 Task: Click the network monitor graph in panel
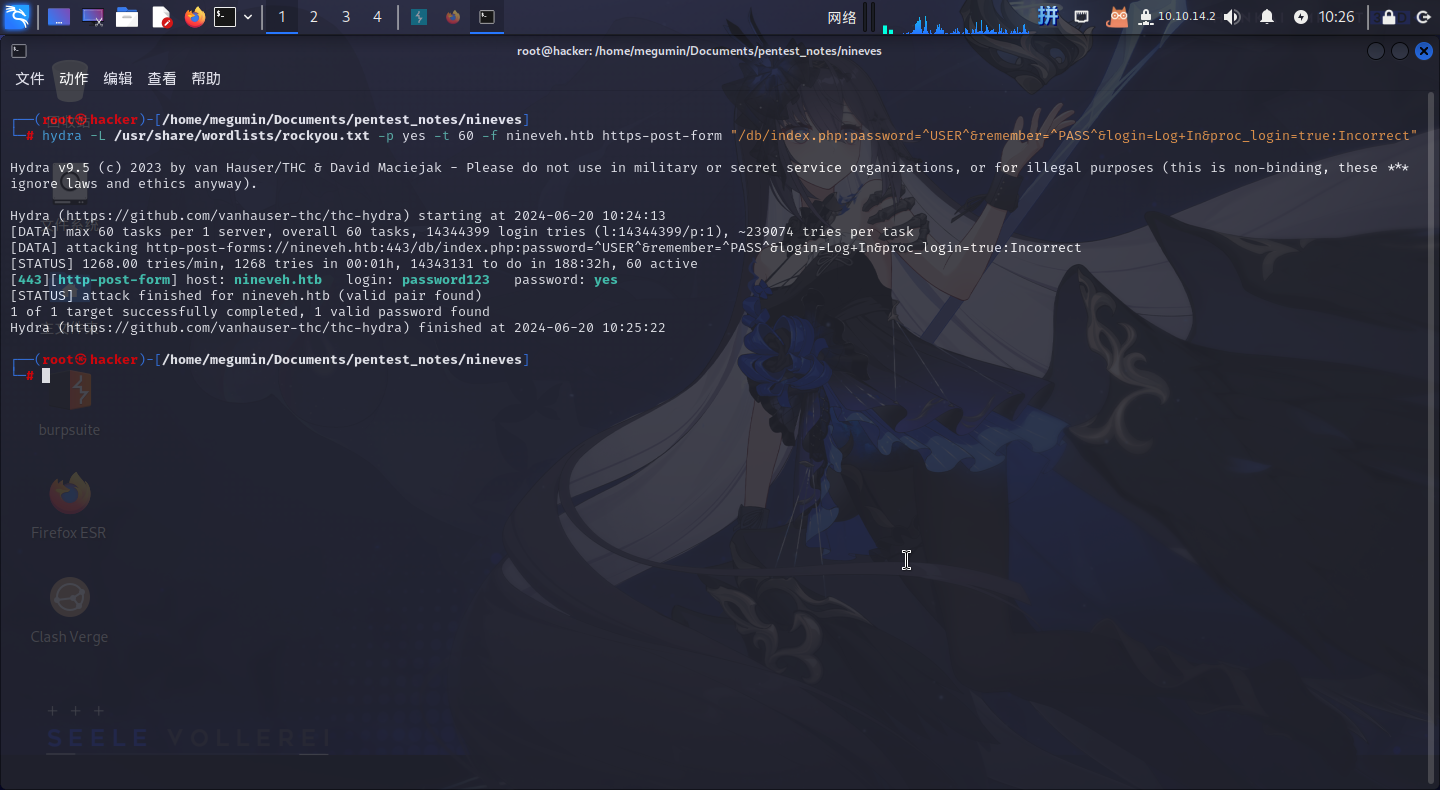(x=955, y=18)
